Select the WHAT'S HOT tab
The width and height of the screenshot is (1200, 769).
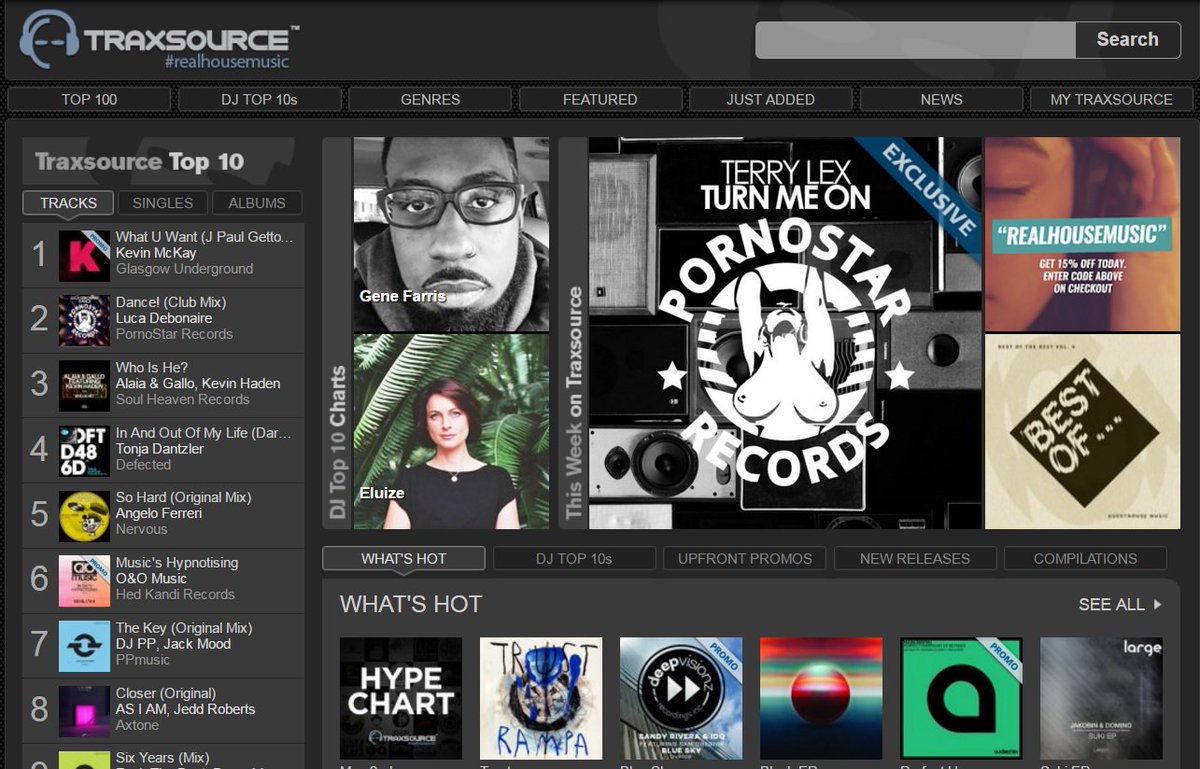404,558
